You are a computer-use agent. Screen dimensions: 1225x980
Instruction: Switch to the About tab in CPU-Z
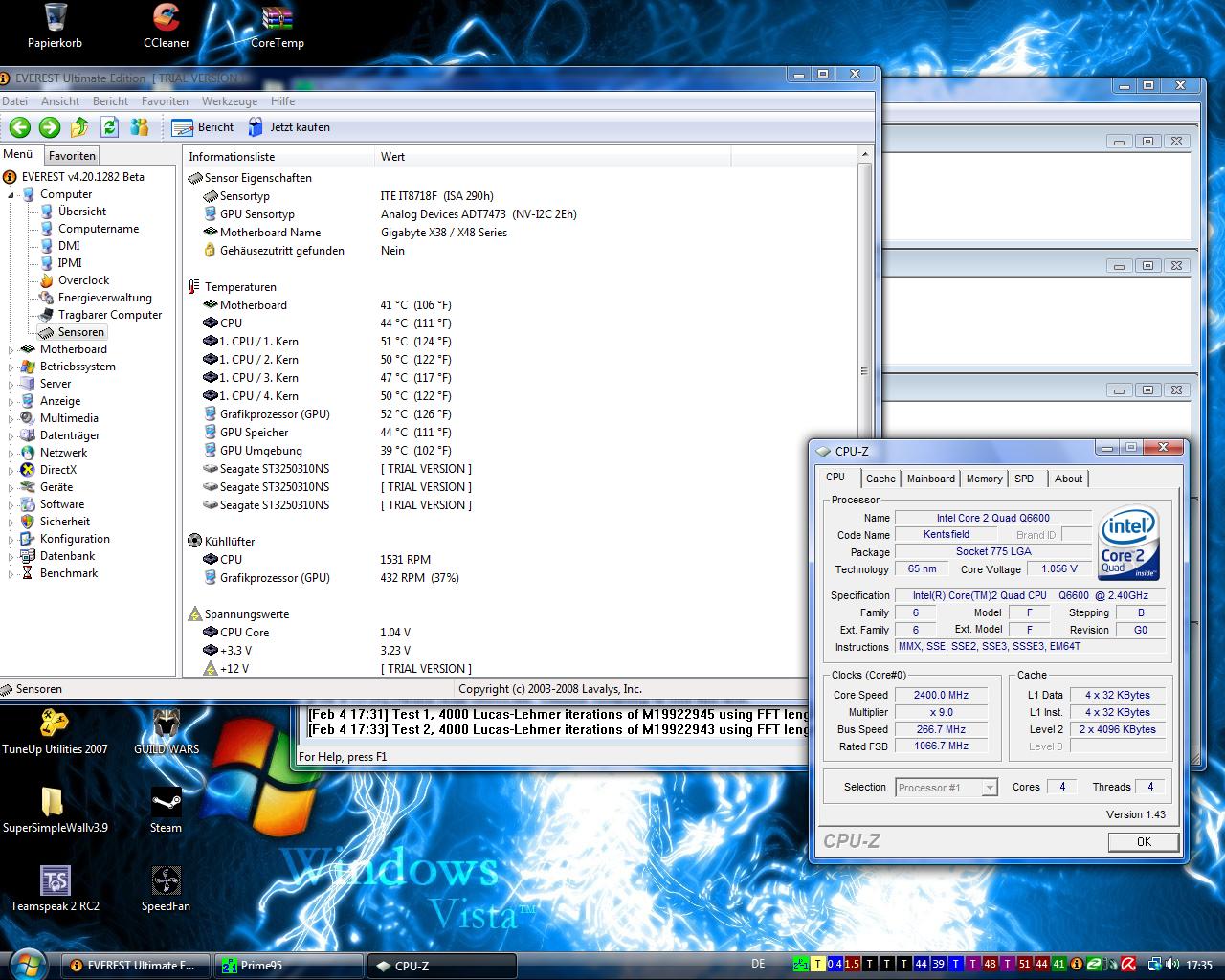point(1068,479)
